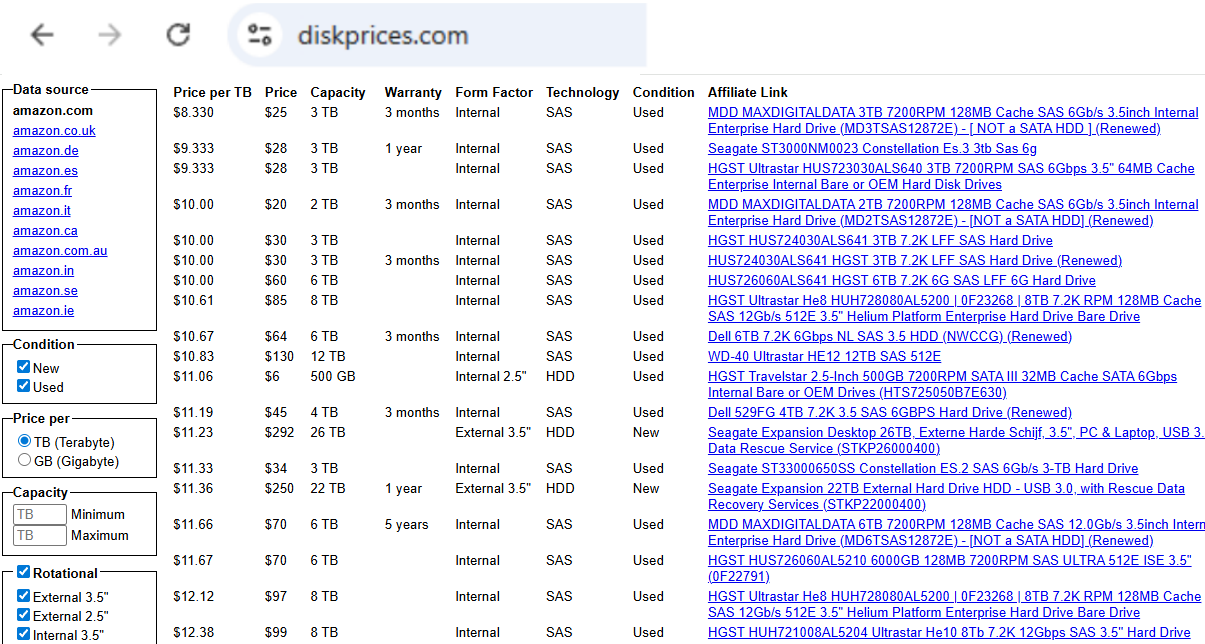Open amazon.in data source
Viewport: 1205px width, 644px height.
tap(43, 270)
